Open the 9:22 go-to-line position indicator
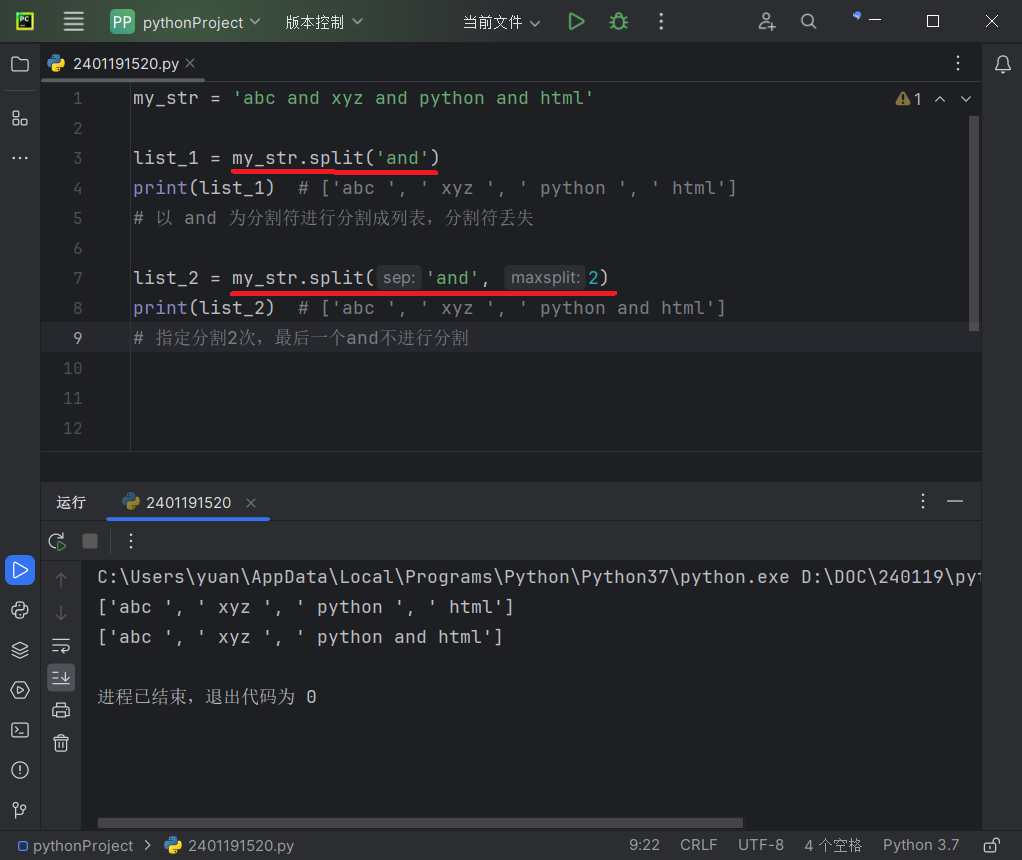The width and height of the screenshot is (1022, 860). pyautogui.click(x=644, y=845)
